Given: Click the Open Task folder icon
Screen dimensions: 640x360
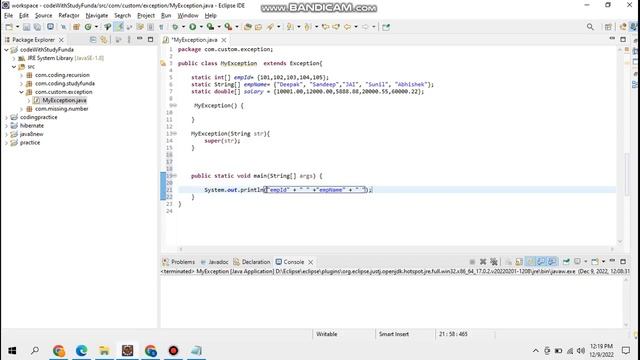Looking at the screenshot, I should 258,27.
